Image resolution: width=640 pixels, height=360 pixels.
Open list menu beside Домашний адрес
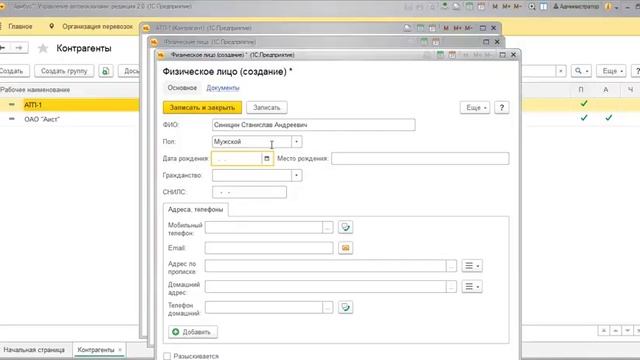pos(472,287)
